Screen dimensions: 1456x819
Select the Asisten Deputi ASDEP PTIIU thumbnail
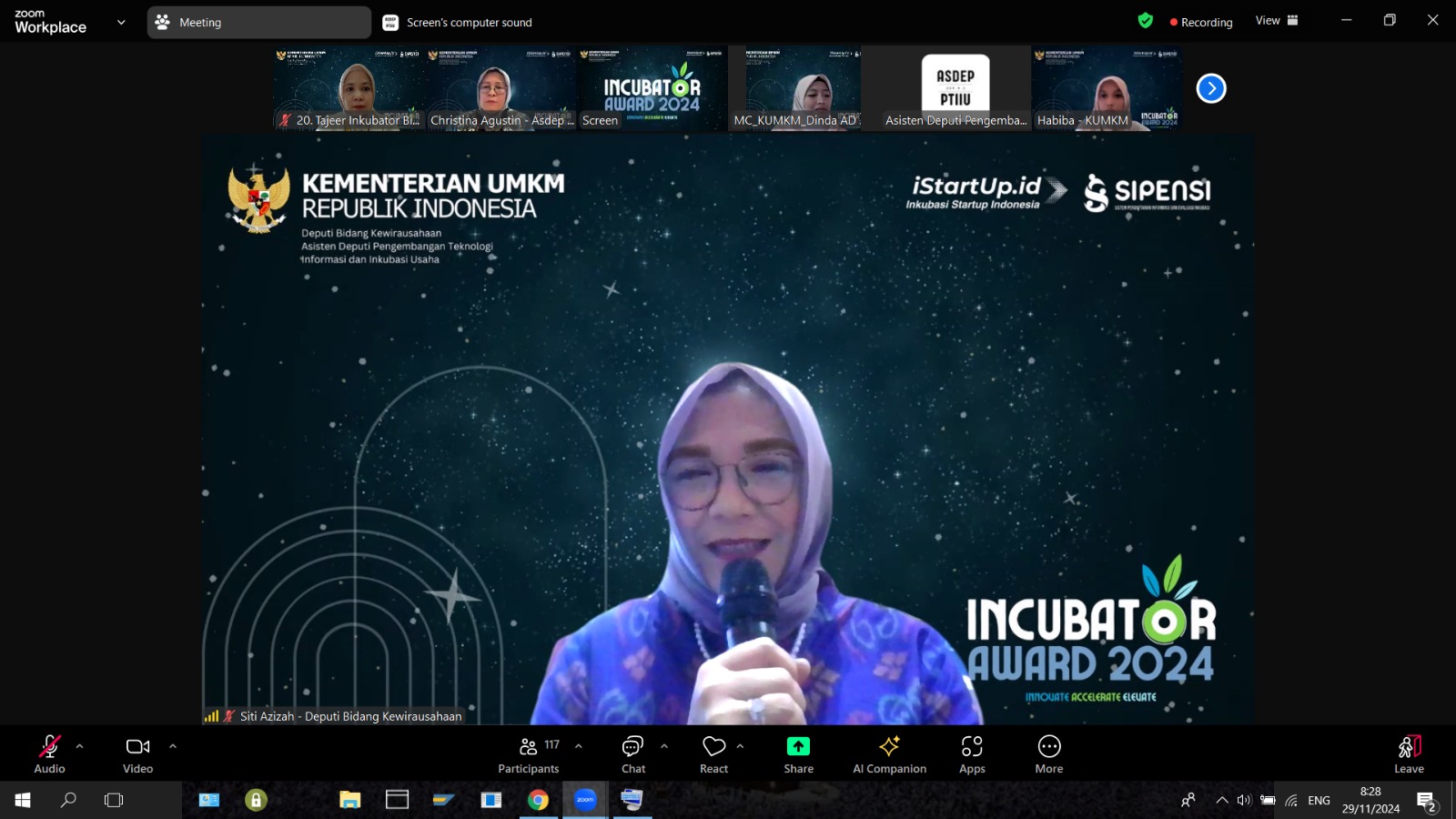tap(955, 88)
